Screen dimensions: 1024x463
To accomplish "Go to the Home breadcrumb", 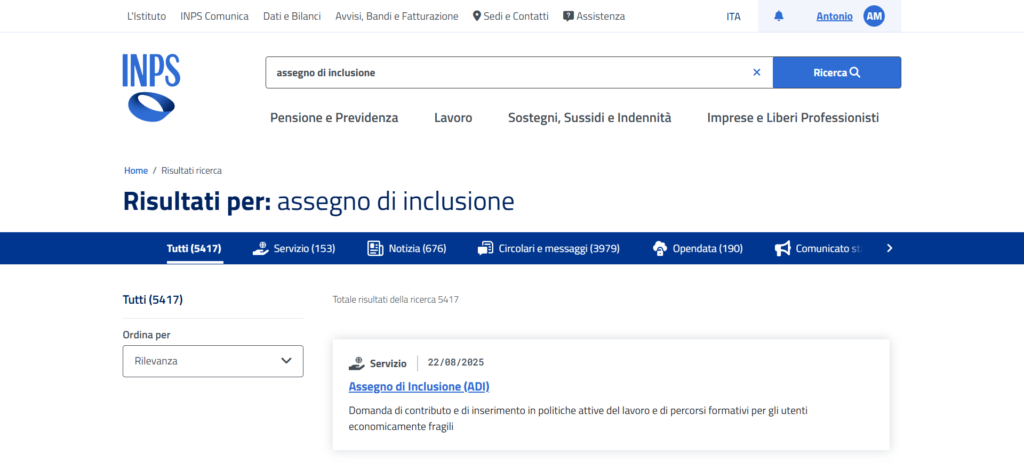I will click(136, 170).
